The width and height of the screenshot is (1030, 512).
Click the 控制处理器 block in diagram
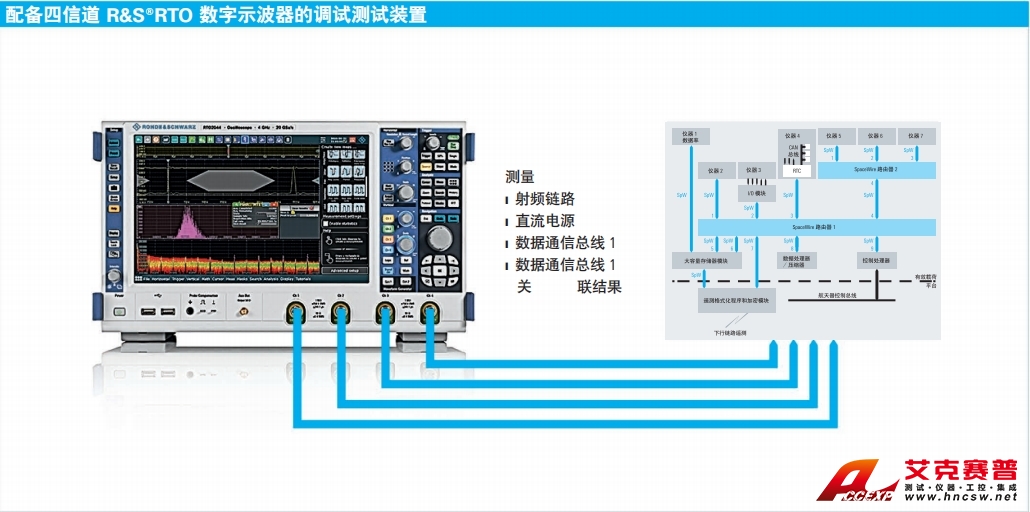coord(876,260)
